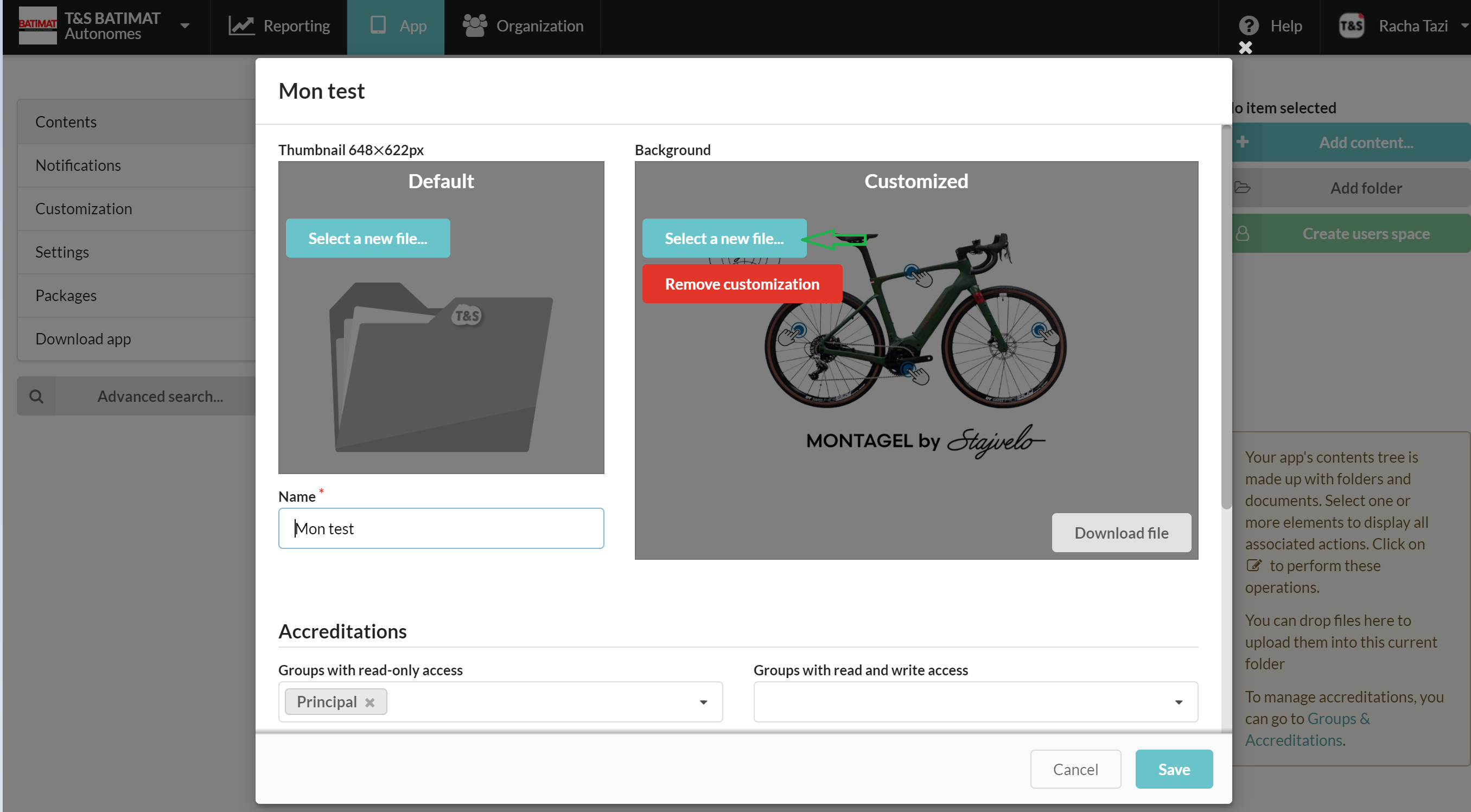Click Remove customization button
This screenshot has width=1471, height=812.
pyautogui.click(x=742, y=284)
